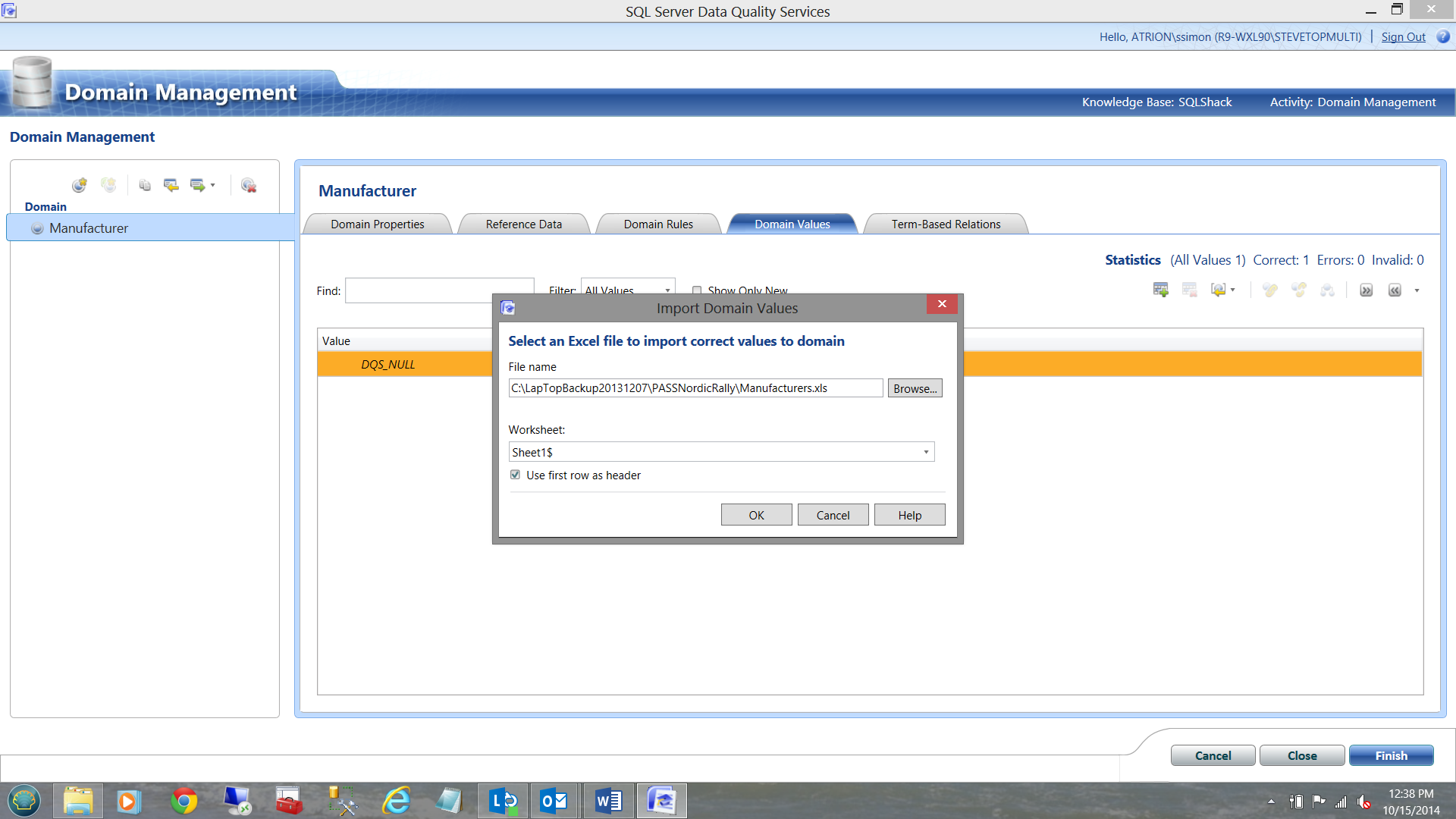1456x819 pixels.
Task: Click the Delete domain icon
Action: click(x=248, y=185)
